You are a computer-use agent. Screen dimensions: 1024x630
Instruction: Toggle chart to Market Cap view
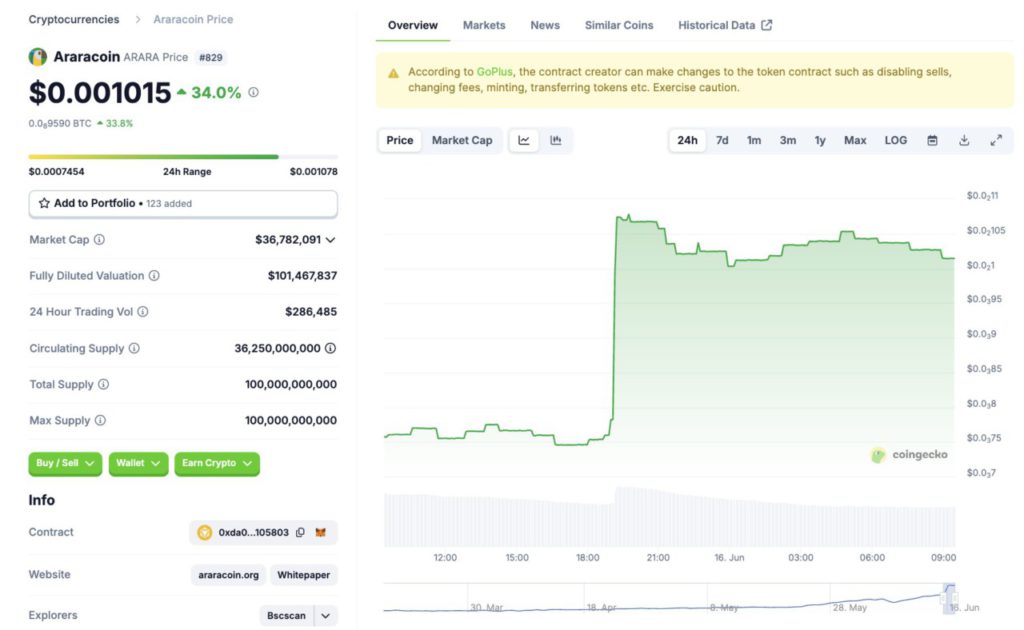click(462, 140)
